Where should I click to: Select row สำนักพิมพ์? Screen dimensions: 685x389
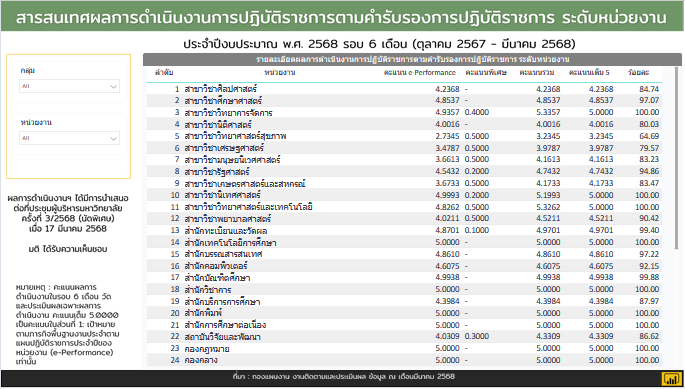pyautogui.click(x=404, y=313)
